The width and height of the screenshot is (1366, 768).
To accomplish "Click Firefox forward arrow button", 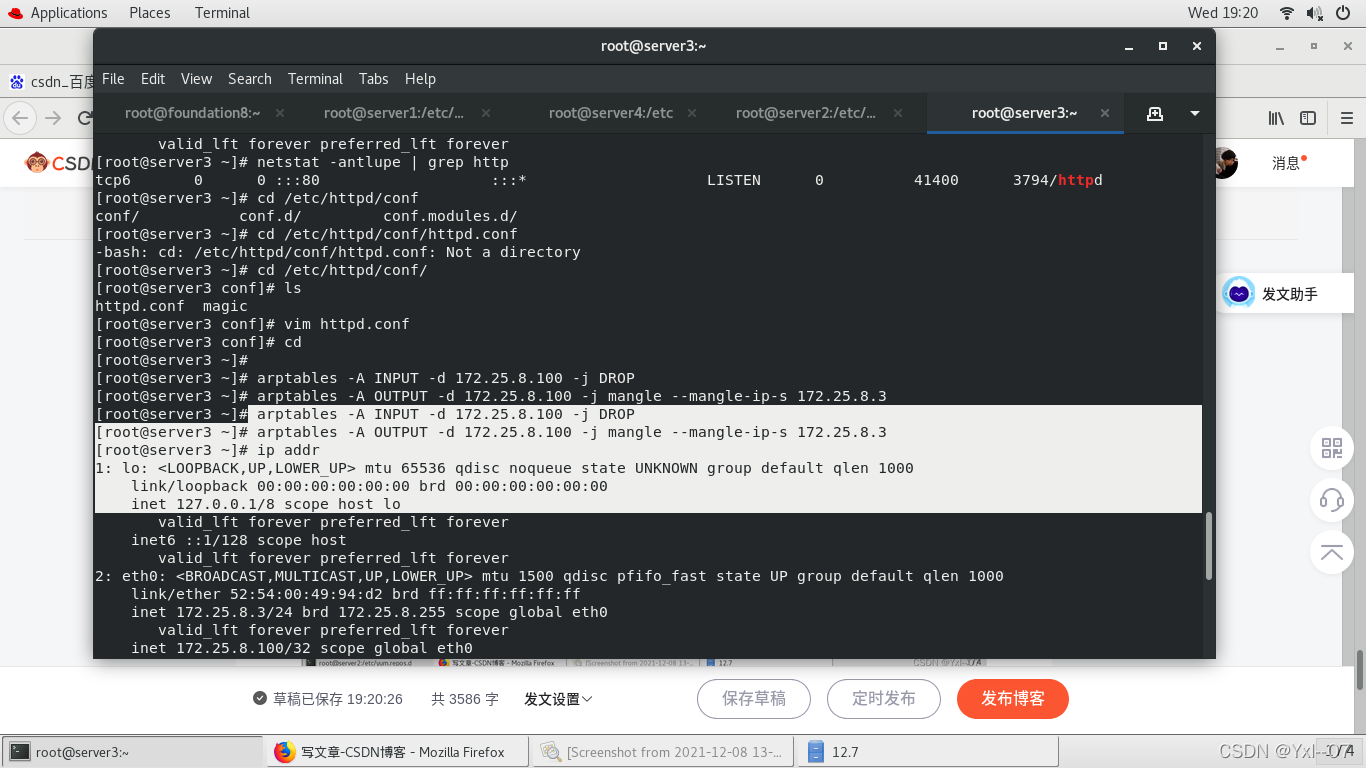I will [x=54, y=118].
